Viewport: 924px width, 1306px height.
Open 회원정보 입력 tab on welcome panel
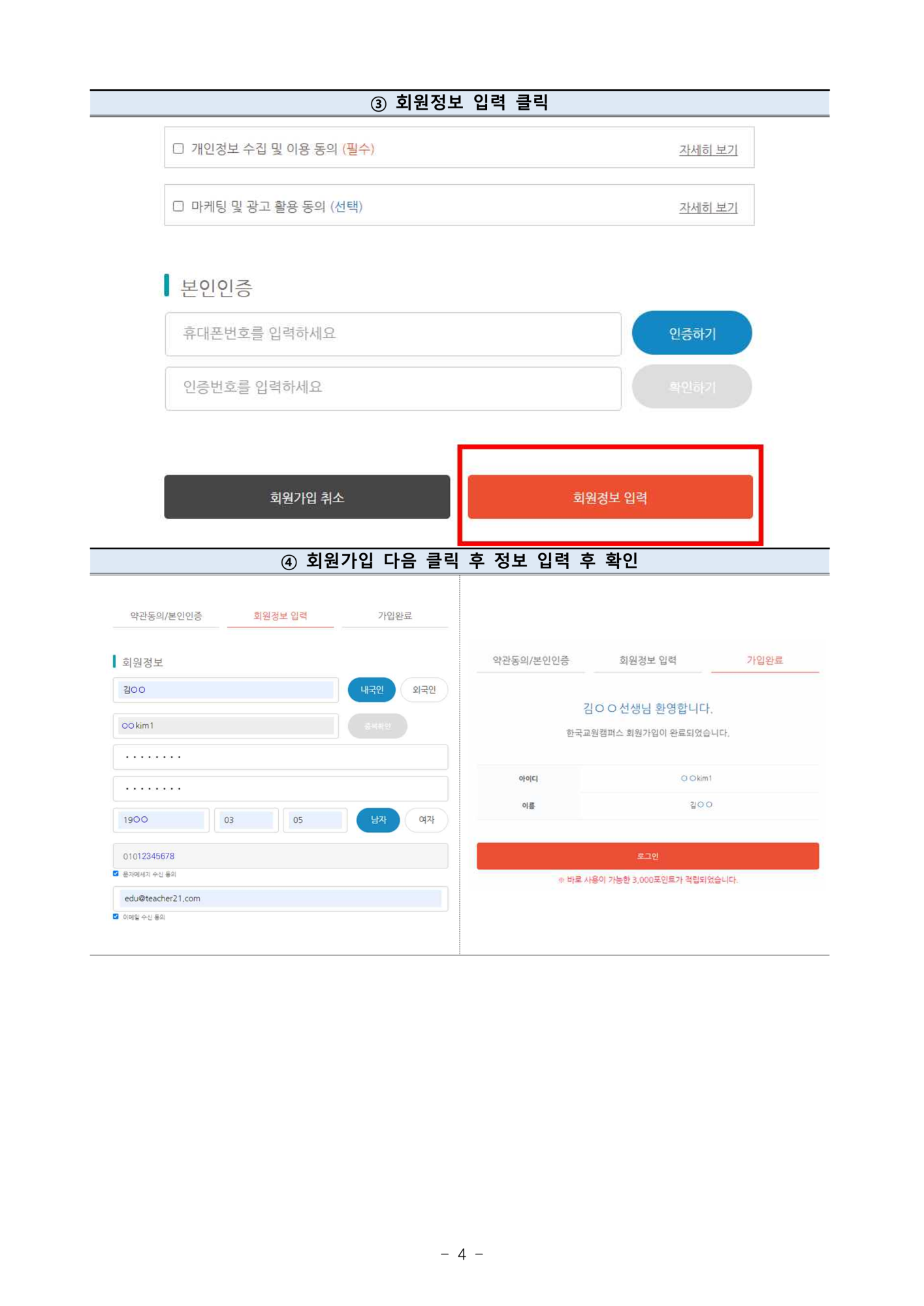648,660
